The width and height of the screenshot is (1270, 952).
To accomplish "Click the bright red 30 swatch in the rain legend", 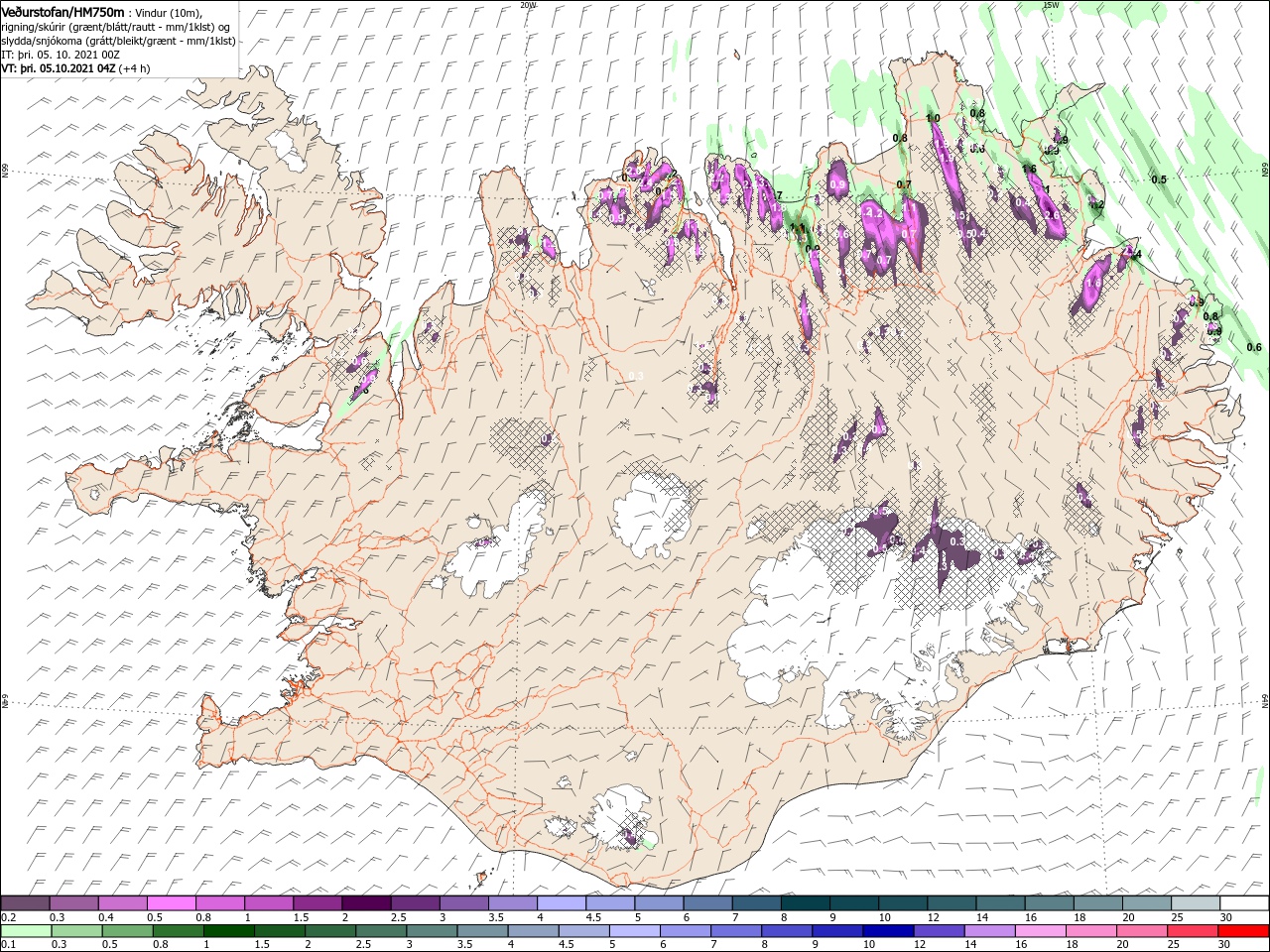I will click(1243, 931).
